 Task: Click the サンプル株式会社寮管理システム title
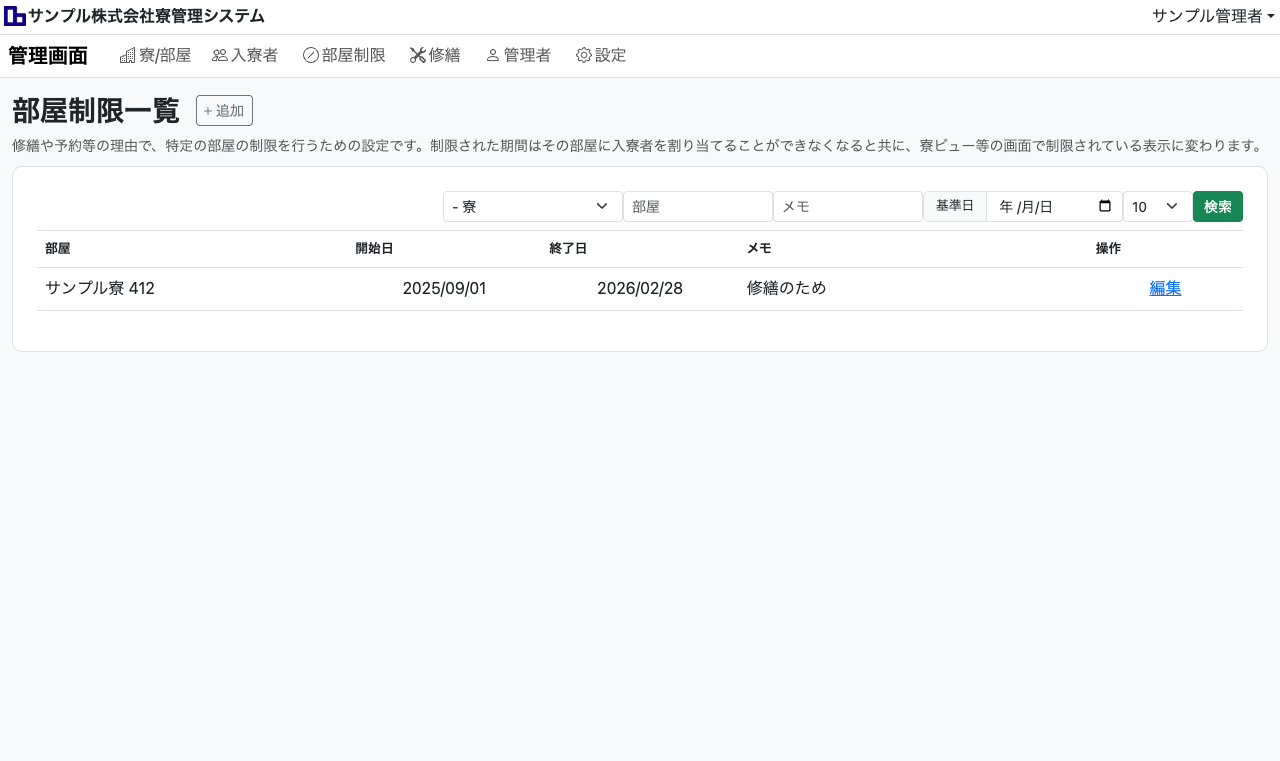click(146, 16)
